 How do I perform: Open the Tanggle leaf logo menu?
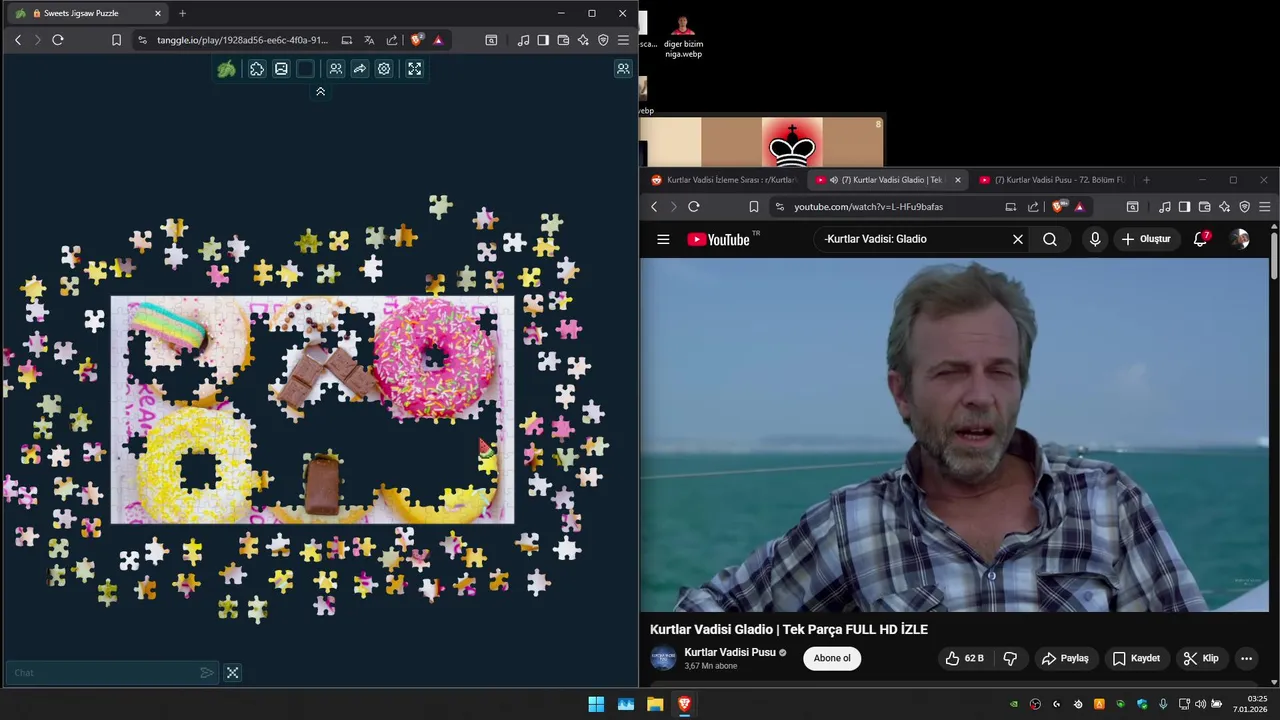tap(227, 69)
